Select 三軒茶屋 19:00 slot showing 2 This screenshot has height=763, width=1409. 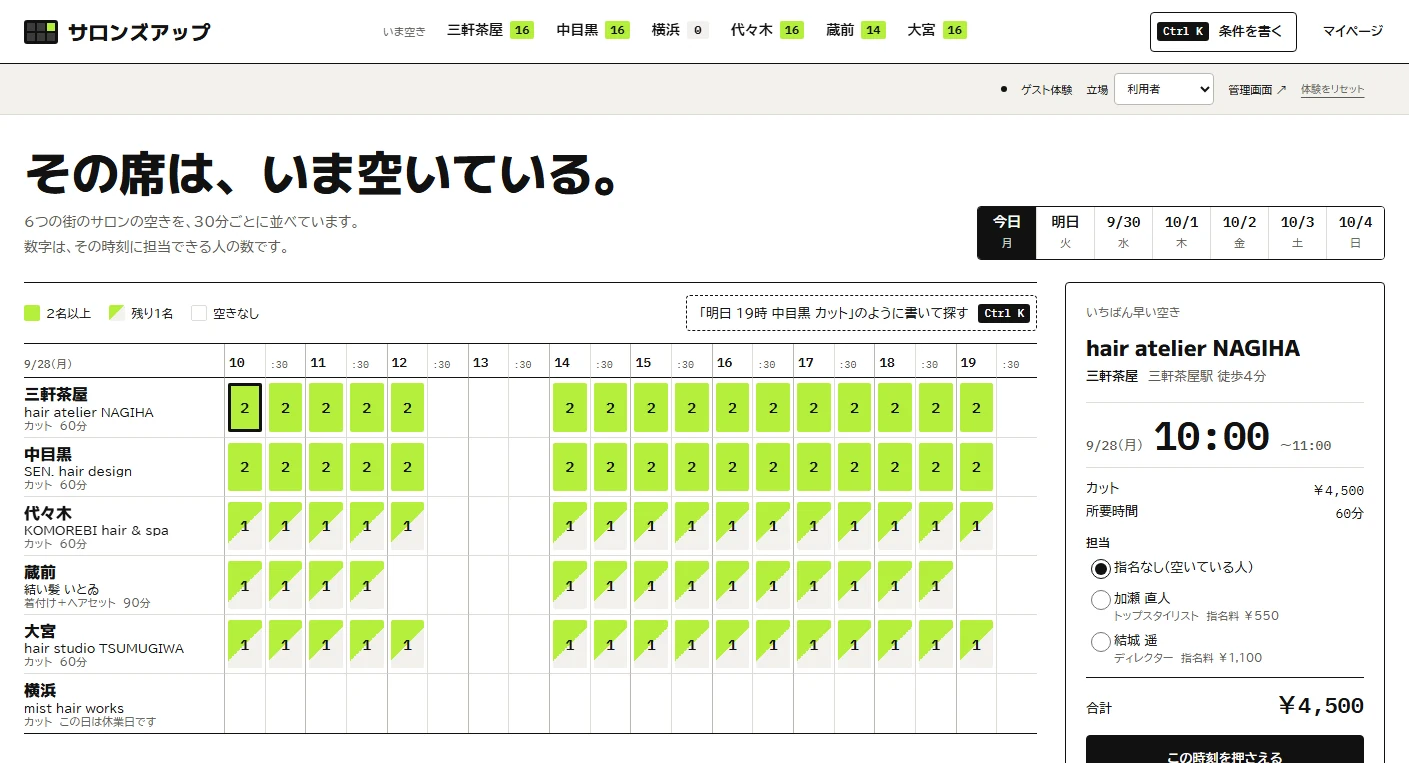point(976,408)
